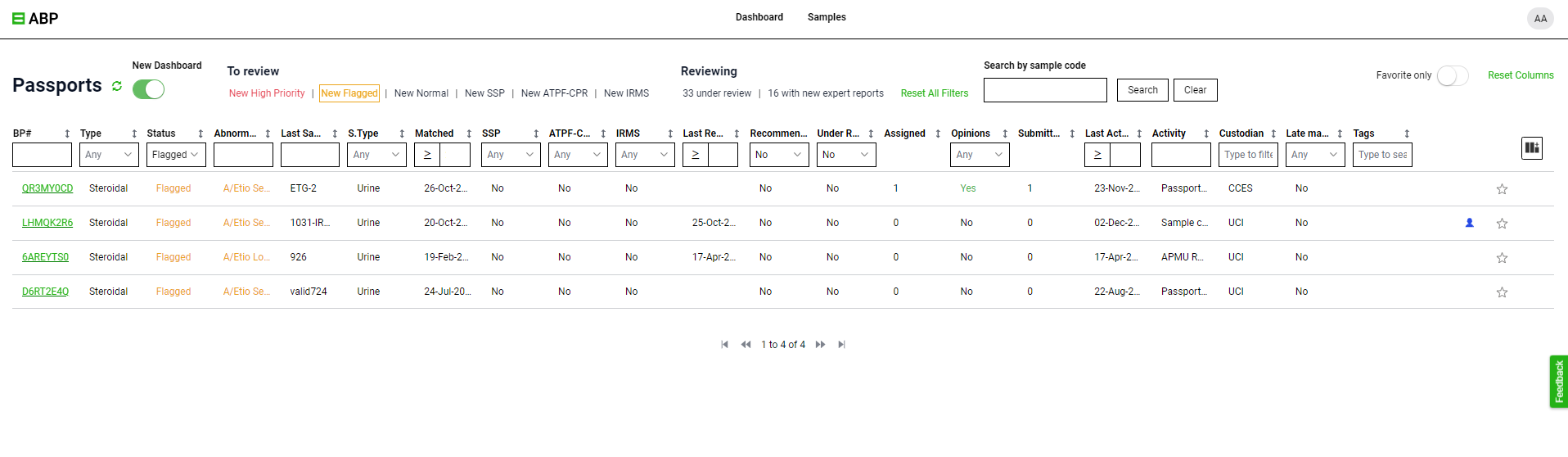
Task: Click the blue user icon on LHMQK2R6 row
Action: point(1470,223)
